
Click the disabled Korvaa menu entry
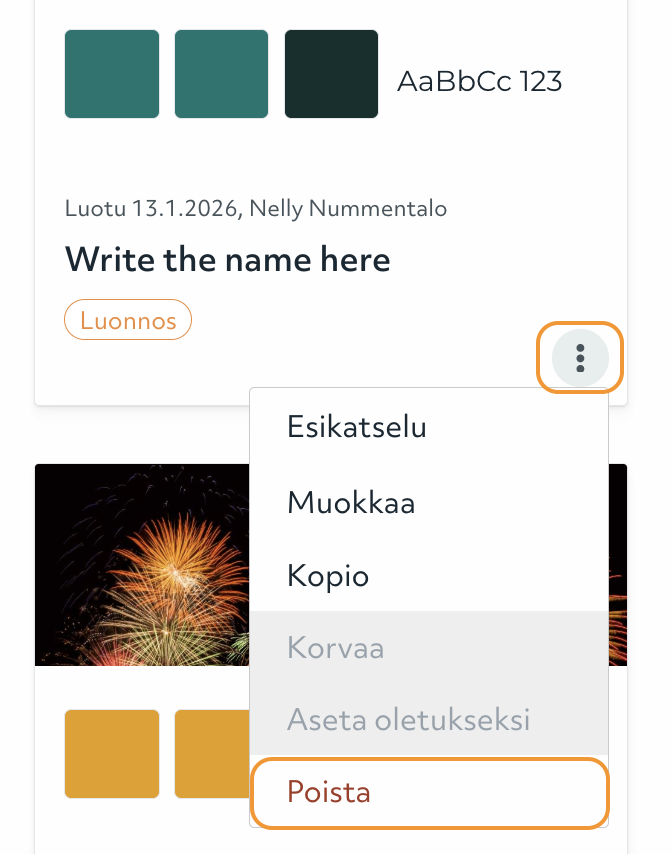335,647
